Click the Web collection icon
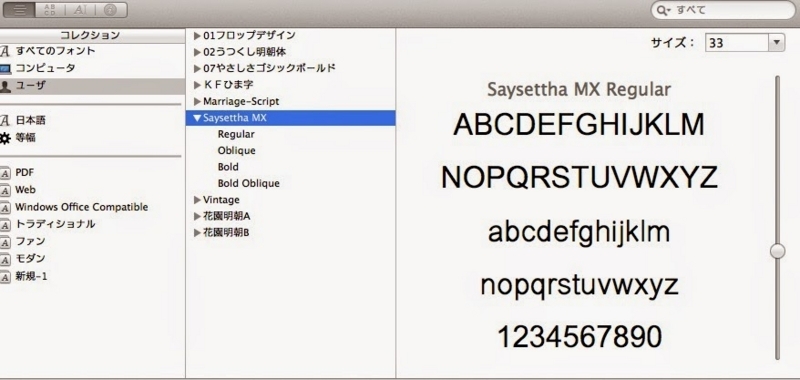The height and width of the screenshot is (380, 800). 5,191
